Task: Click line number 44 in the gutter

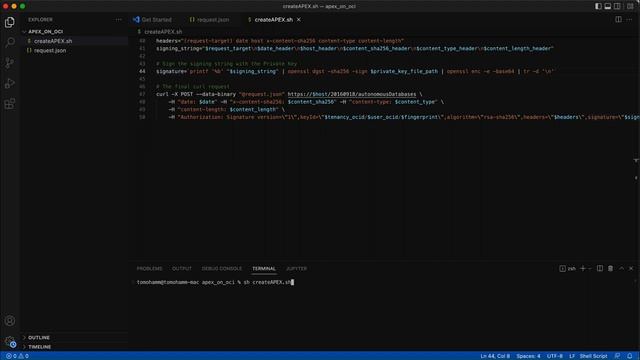Action: pyautogui.click(x=142, y=71)
